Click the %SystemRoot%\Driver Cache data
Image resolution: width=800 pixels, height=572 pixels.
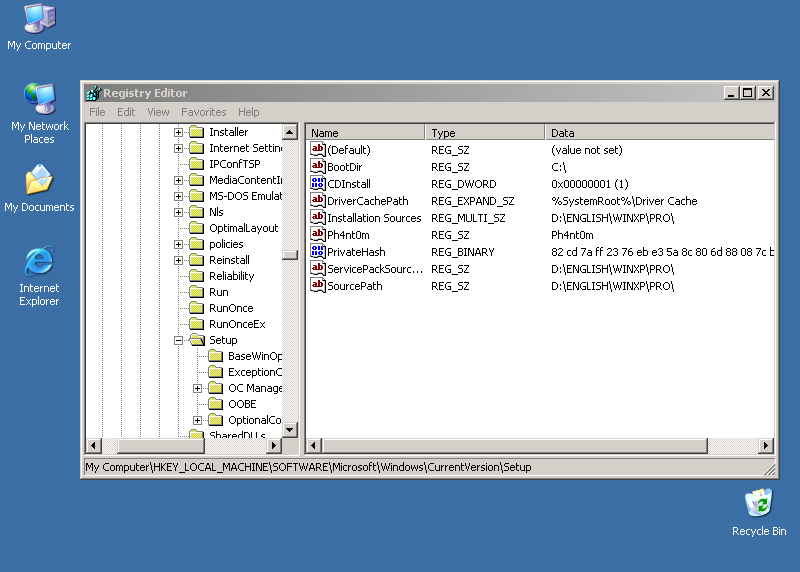[624, 201]
